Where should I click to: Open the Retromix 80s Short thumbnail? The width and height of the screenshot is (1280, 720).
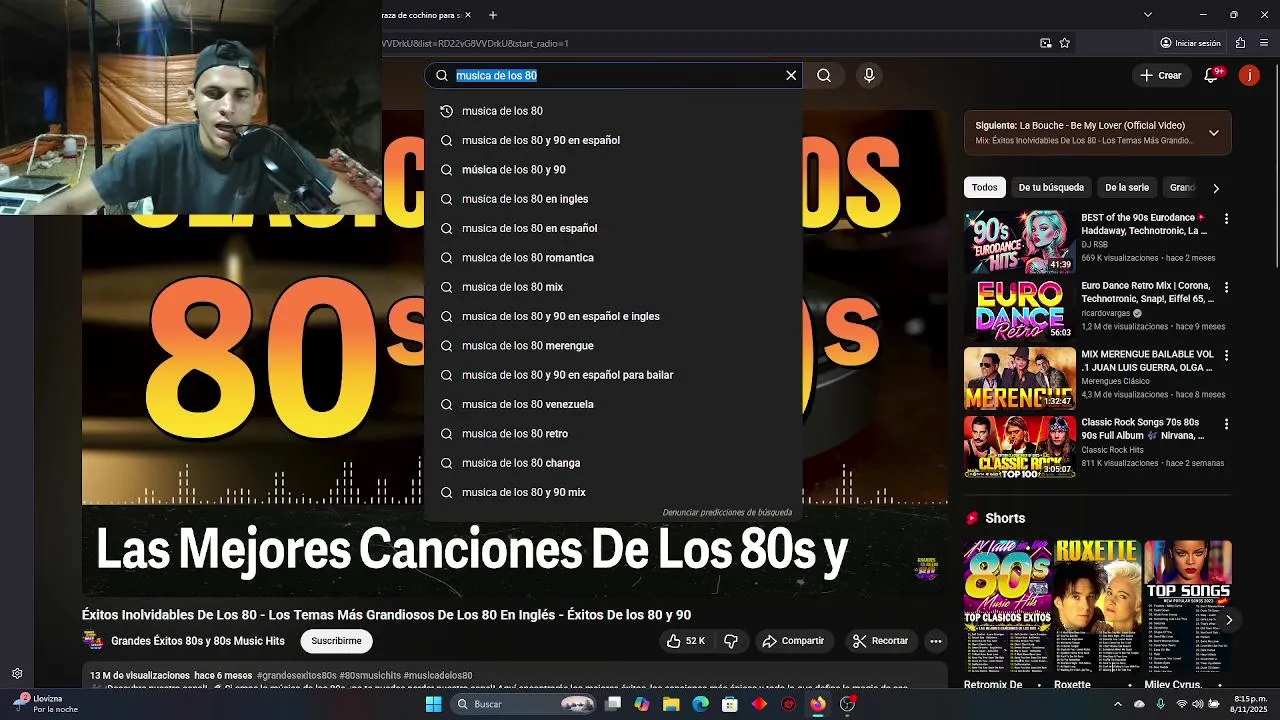[x=1007, y=607]
